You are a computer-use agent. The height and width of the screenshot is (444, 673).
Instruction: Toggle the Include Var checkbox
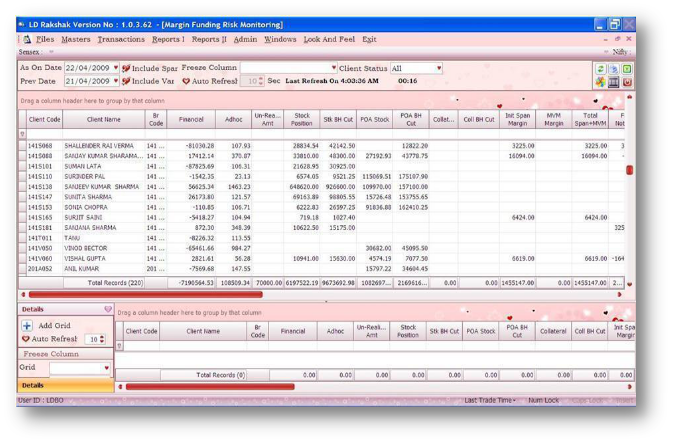pyautogui.click(x=126, y=81)
